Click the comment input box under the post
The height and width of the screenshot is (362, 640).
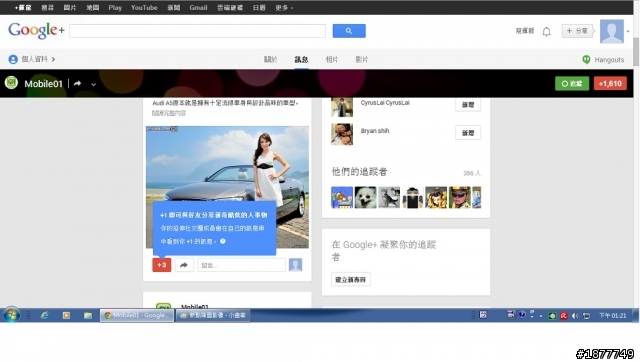coord(241,265)
